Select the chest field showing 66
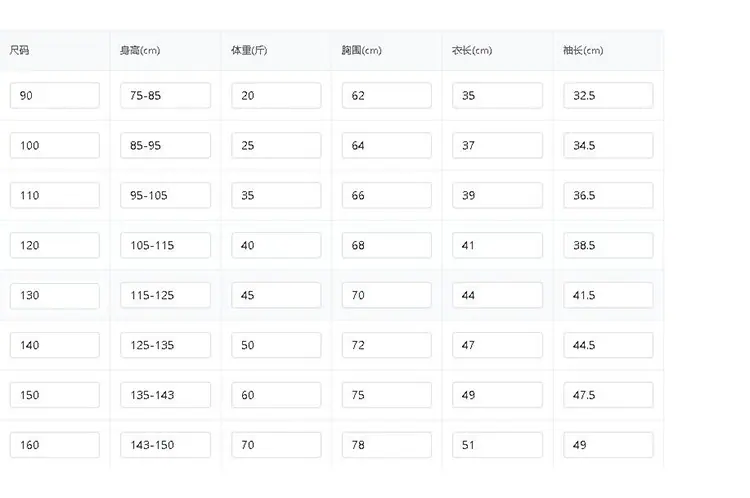The image size is (750, 498). point(386,195)
